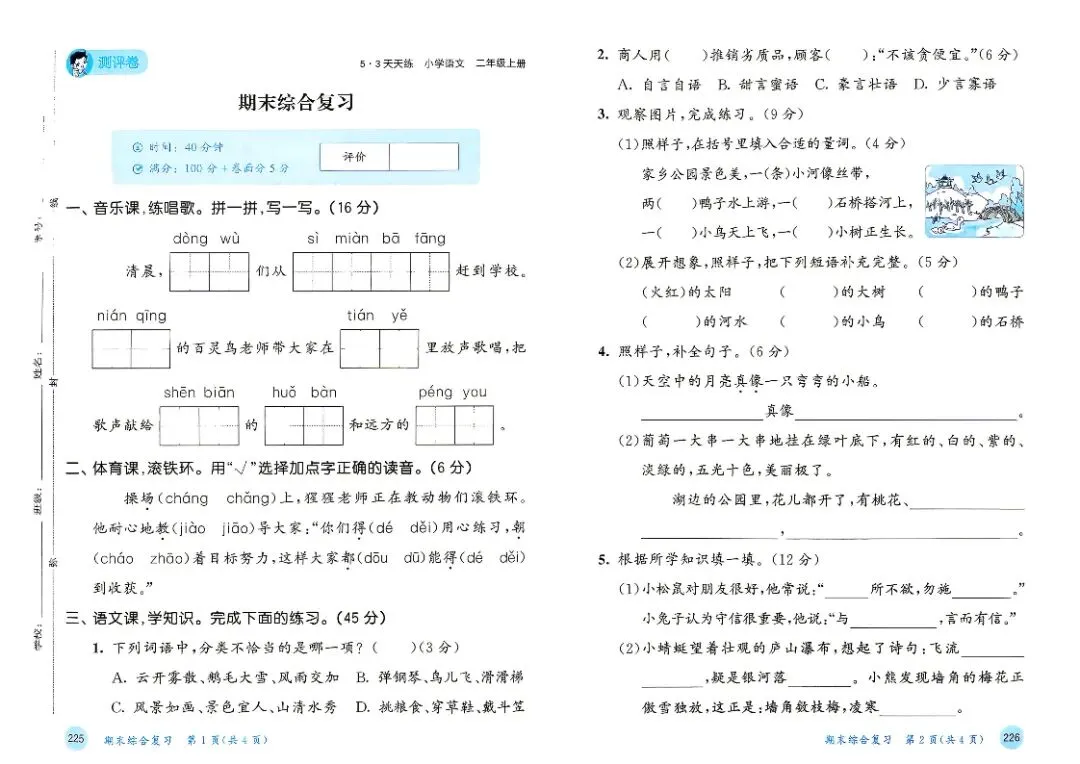Click the empty score box beside 评价
1080x764 pixels.
pos(424,157)
